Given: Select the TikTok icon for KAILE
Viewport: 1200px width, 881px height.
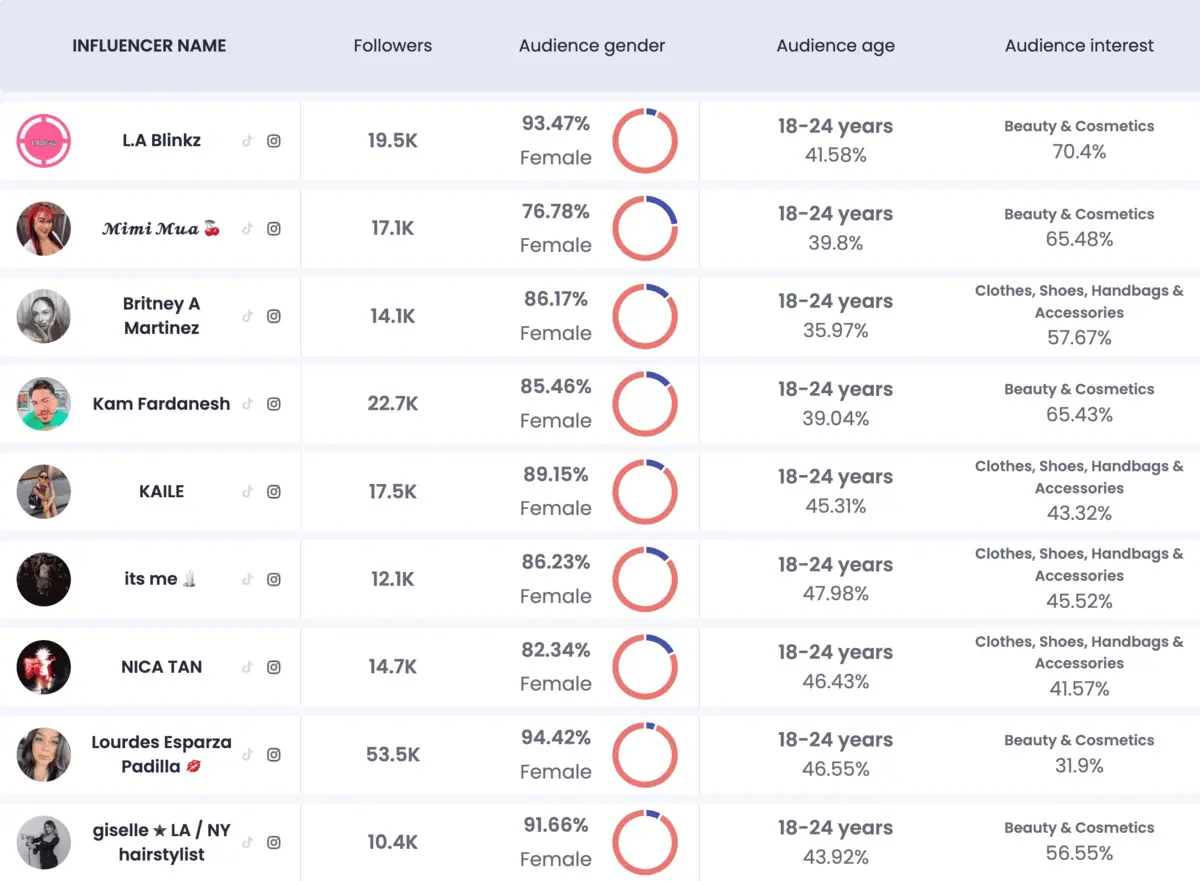Looking at the screenshot, I should (x=247, y=491).
